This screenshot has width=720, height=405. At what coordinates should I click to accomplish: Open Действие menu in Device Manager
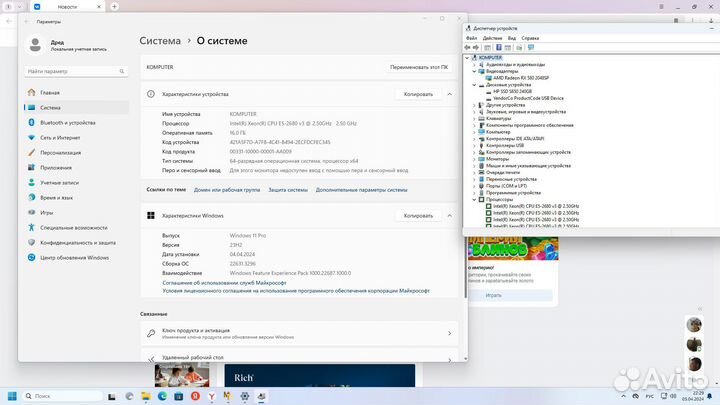click(492, 38)
